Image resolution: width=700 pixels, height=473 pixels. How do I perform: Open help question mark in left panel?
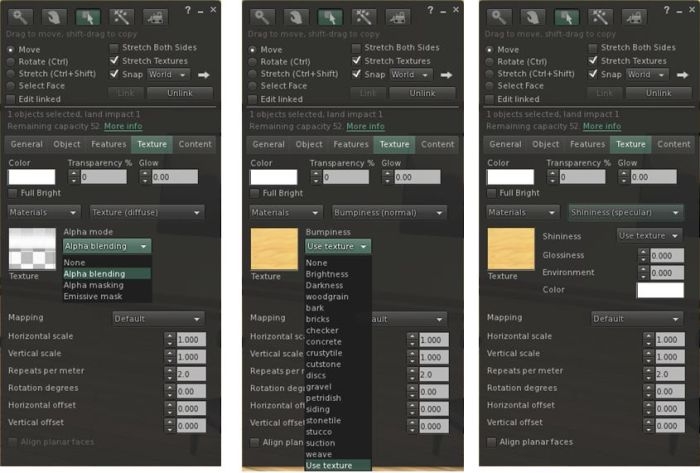(188, 10)
